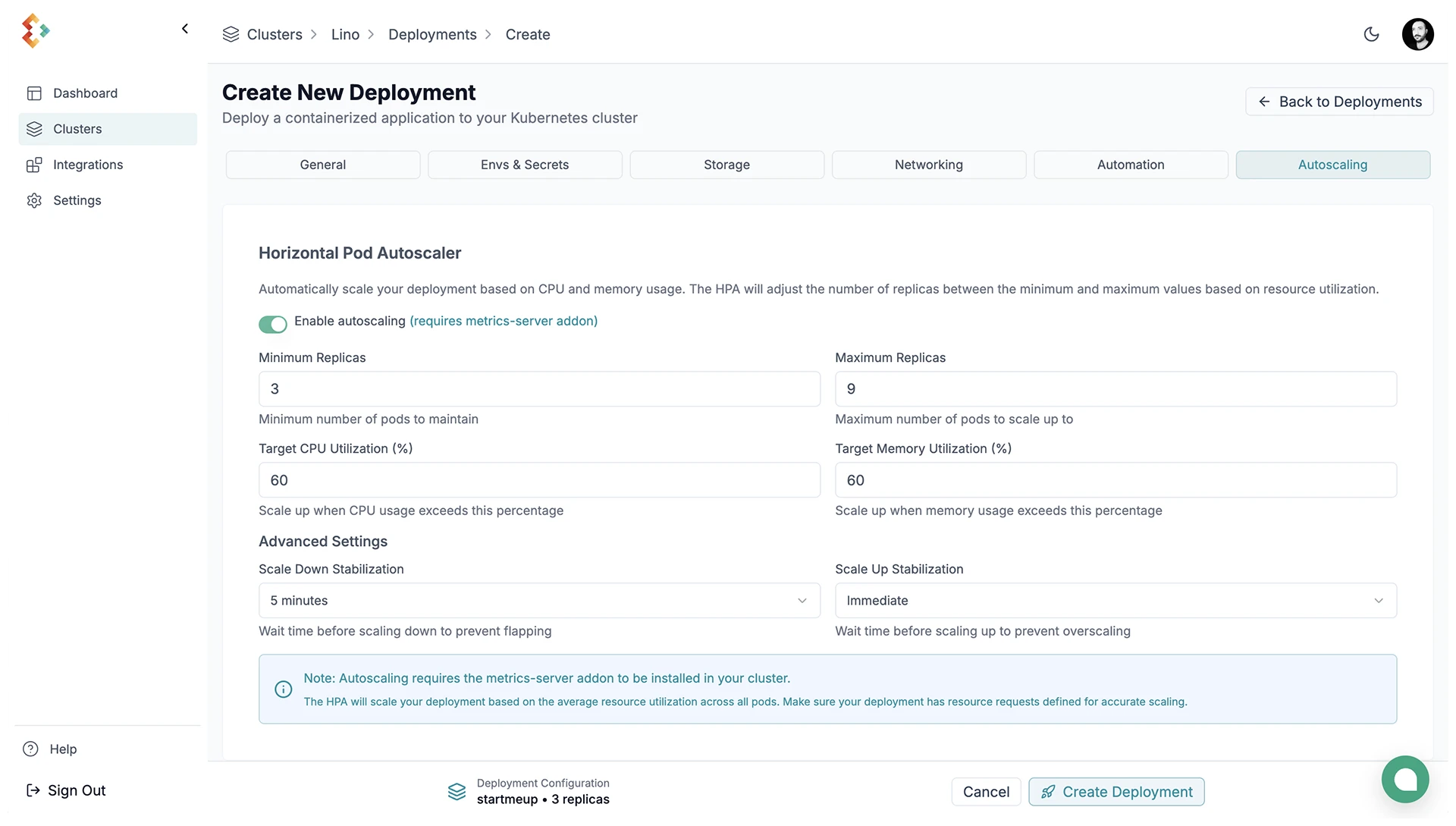Click the Deployments breadcrumb
Viewport: 1456px width, 826px height.
point(432,34)
